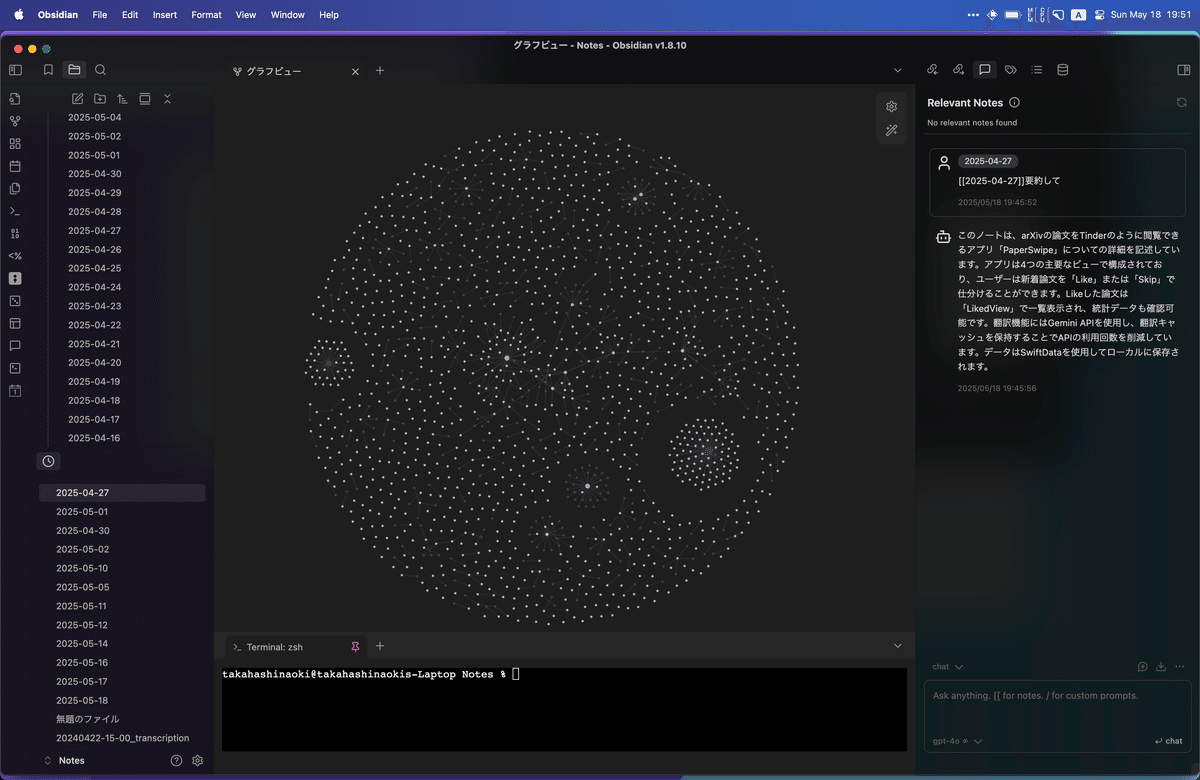Open the Bases database icon in right panel
The width and height of the screenshot is (1200, 780).
[x=1062, y=69]
